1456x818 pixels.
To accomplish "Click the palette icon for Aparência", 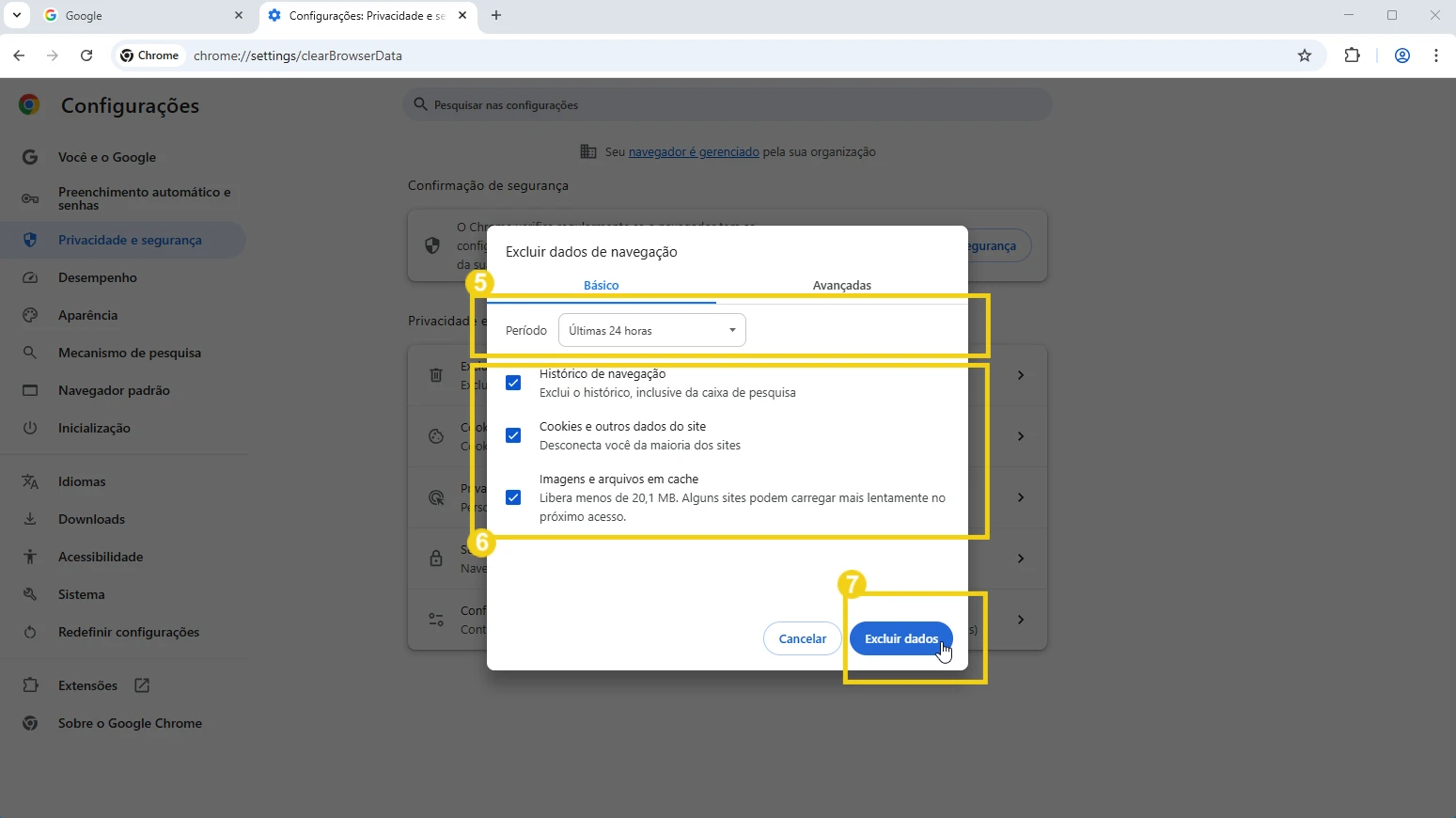I will 30,315.
